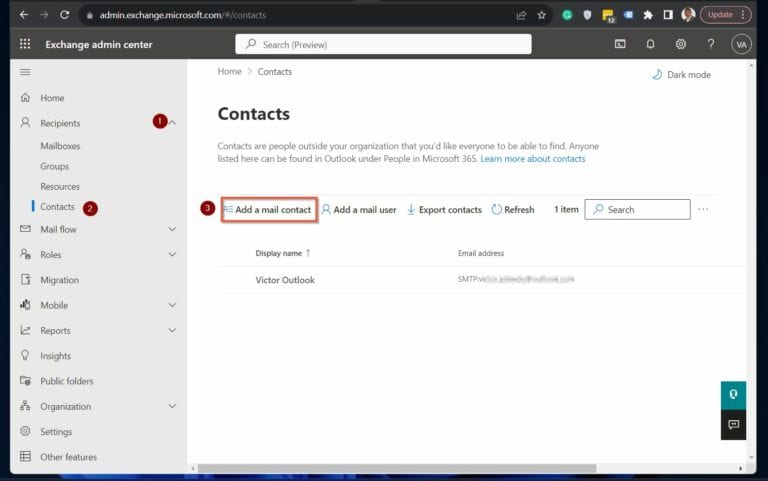Go forward in browser history
768x481 pixels.
44,15
